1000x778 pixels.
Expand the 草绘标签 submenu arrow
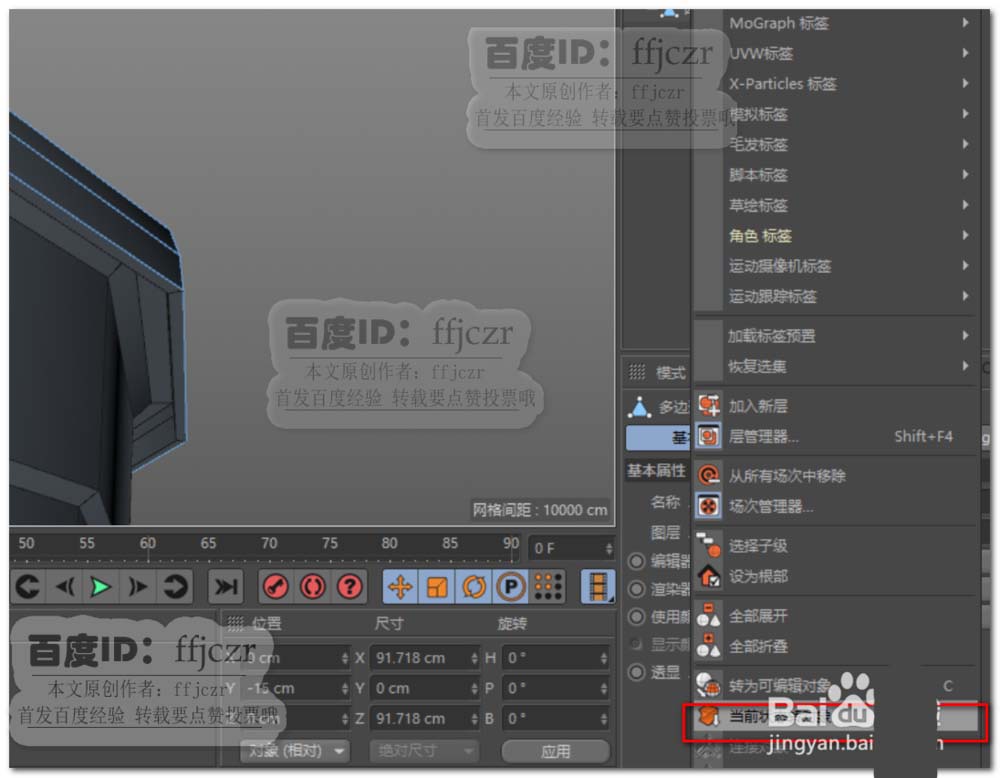point(966,205)
